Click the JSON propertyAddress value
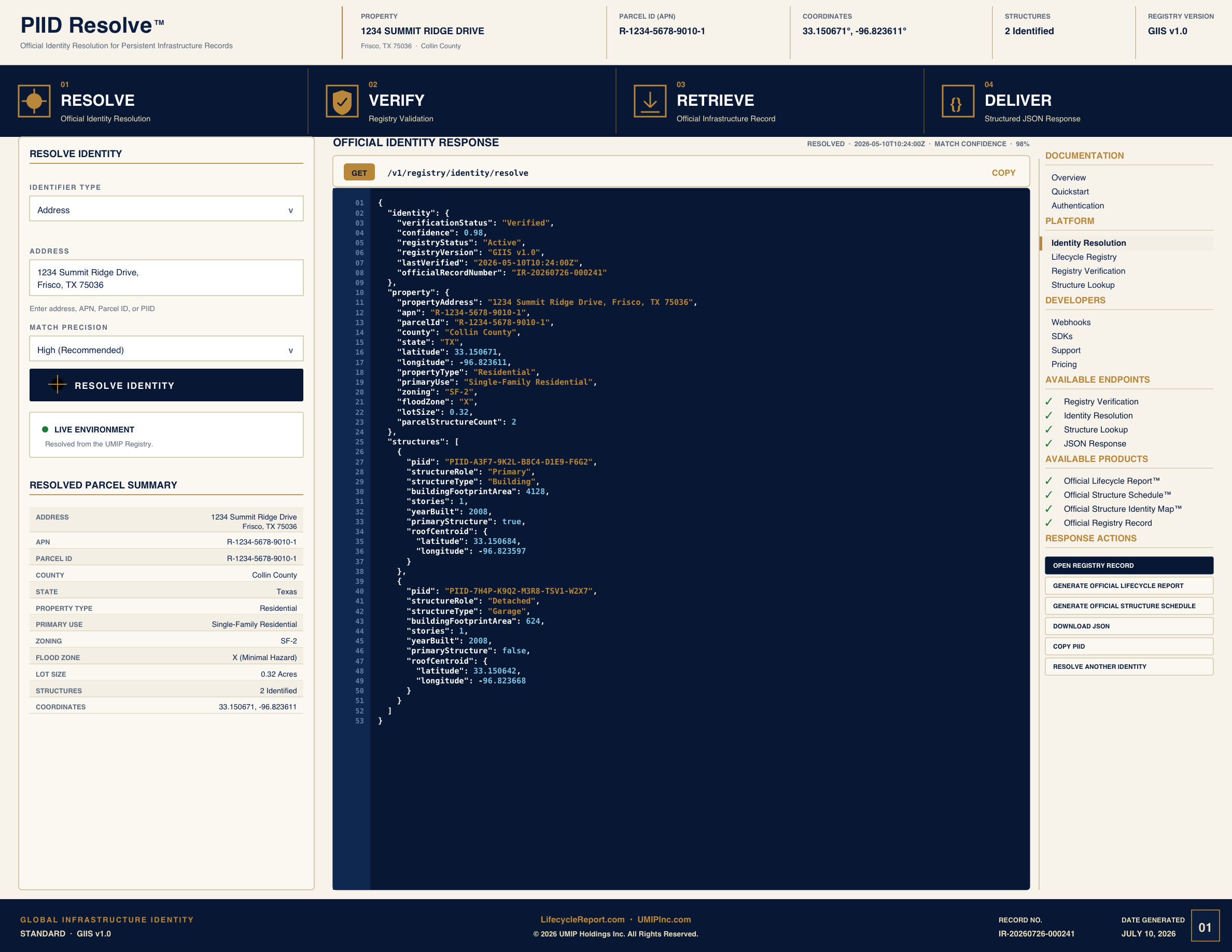1232x952 pixels. coord(590,302)
